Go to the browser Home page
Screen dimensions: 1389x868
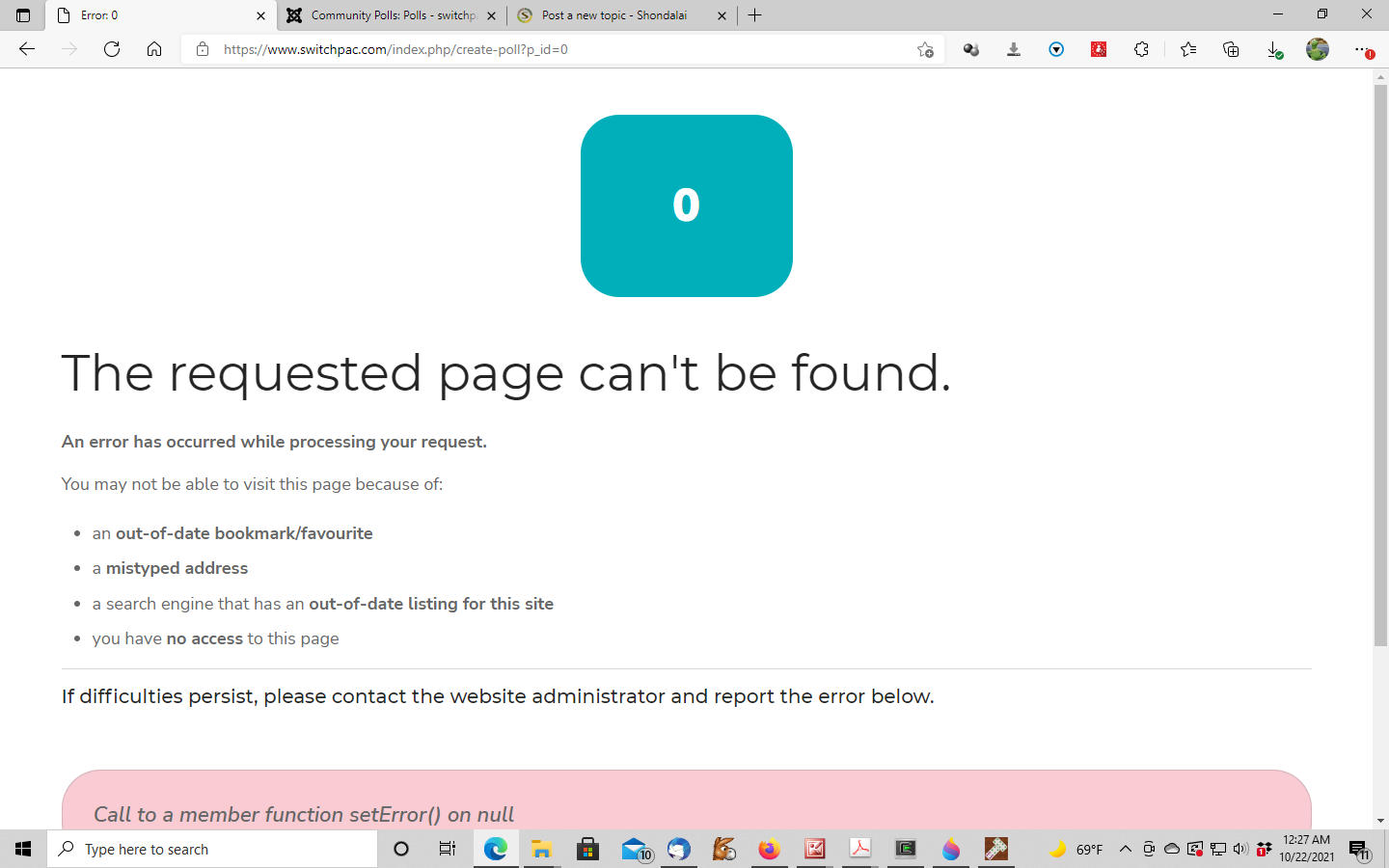coord(154,49)
